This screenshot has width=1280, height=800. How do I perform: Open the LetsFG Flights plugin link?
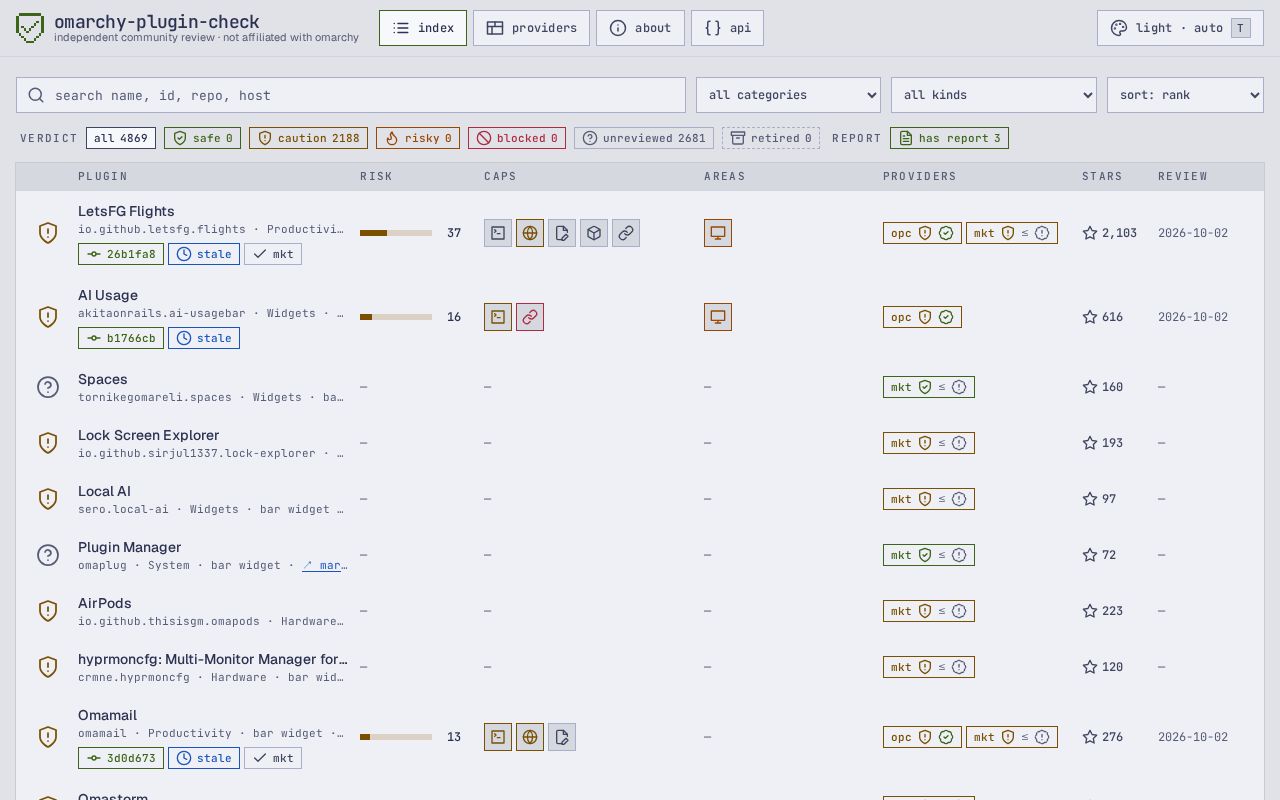[x=126, y=211]
